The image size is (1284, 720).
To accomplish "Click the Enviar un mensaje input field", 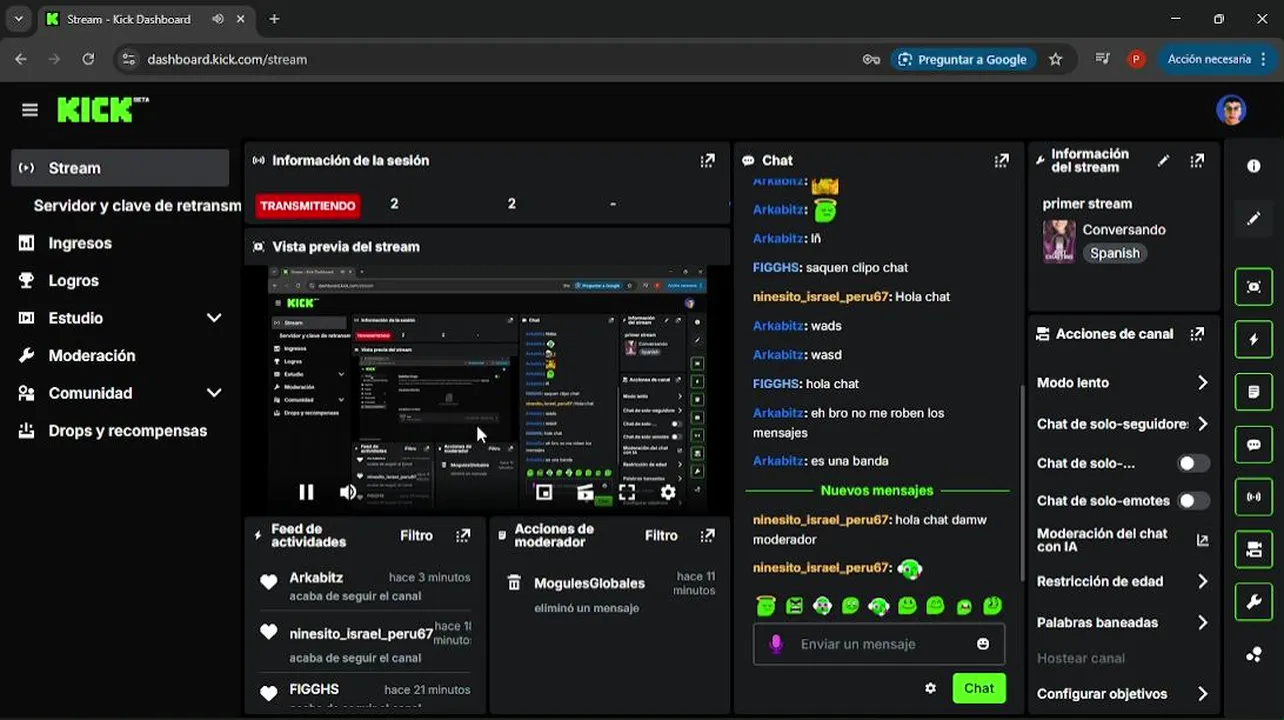I will [x=879, y=644].
